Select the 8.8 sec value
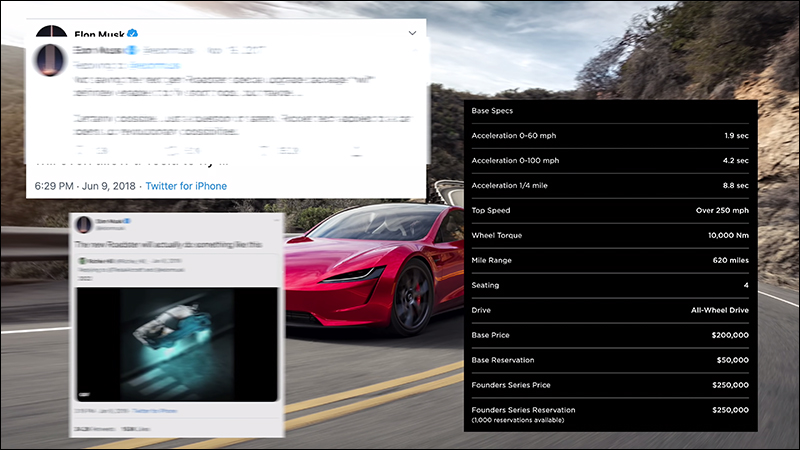The image size is (800, 450). click(x=736, y=186)
